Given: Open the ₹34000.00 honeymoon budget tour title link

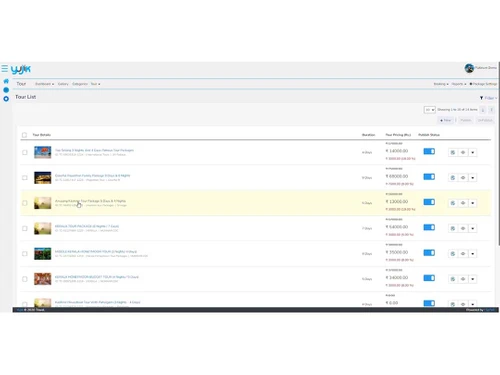Looking at the screenshot, I should [97, 277].
